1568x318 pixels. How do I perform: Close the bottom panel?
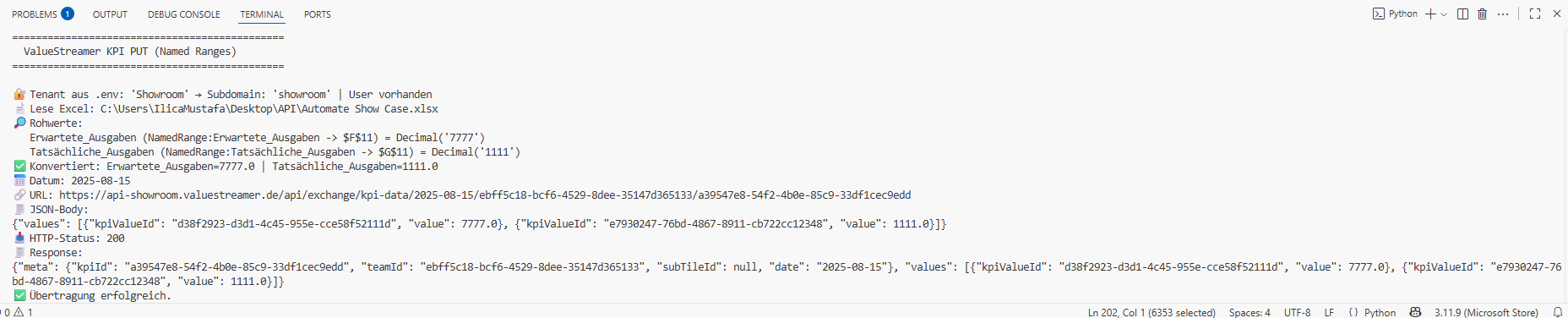(1556, 14)
